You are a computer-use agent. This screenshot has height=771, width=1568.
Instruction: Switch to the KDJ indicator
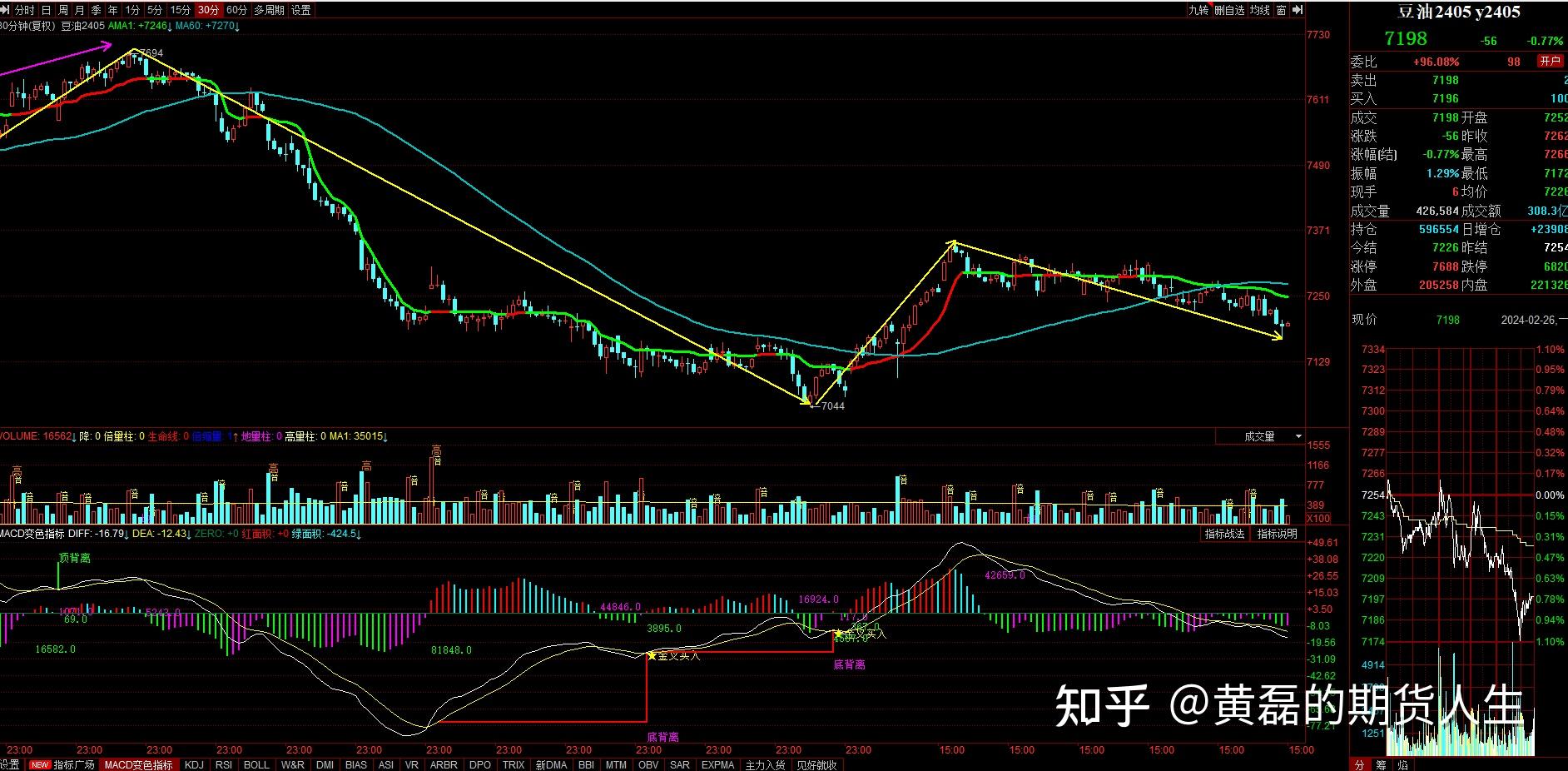click(x=194, y=764)
